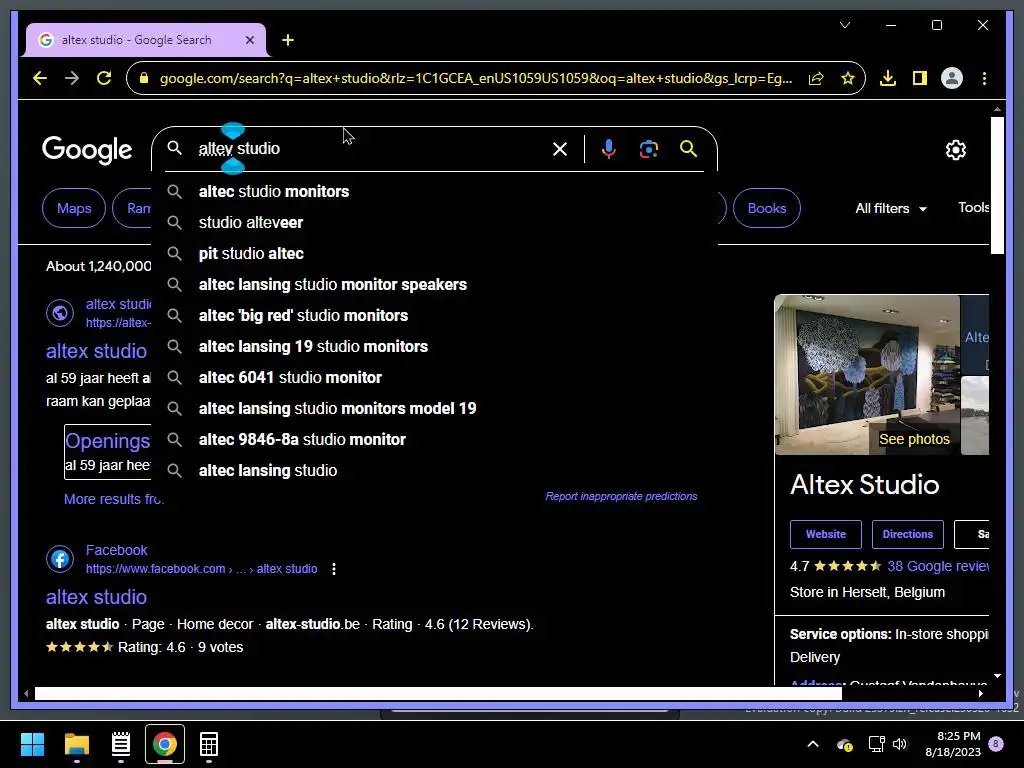Click the horizontal scrollbar at page bottom
The image size is (1024, 768).
pyautogui.click(x=438, y=694)
